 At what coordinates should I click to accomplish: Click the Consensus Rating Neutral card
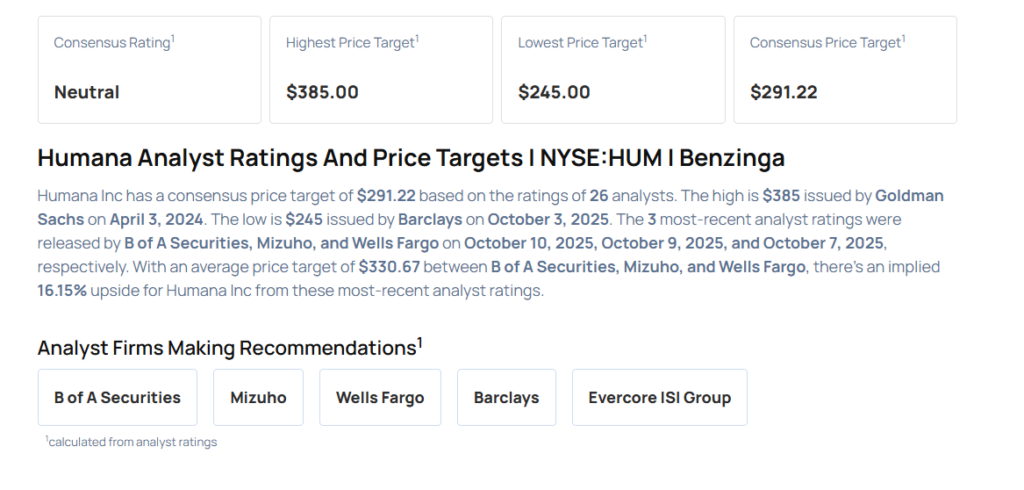coord(149,69)
